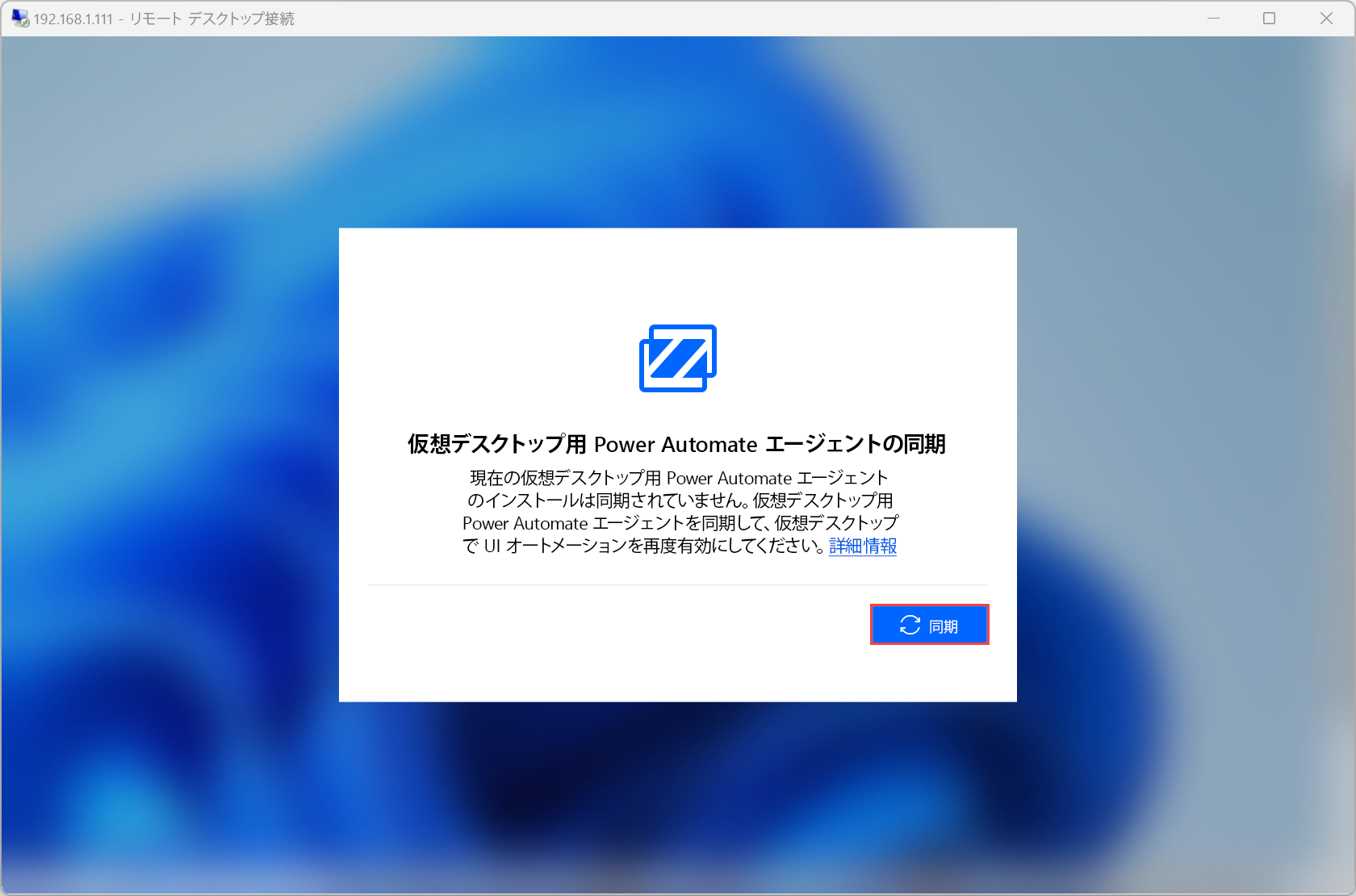Close the Remote Desktop connection window
This screenshot has width=1356, height=896.
point(1326,18)
